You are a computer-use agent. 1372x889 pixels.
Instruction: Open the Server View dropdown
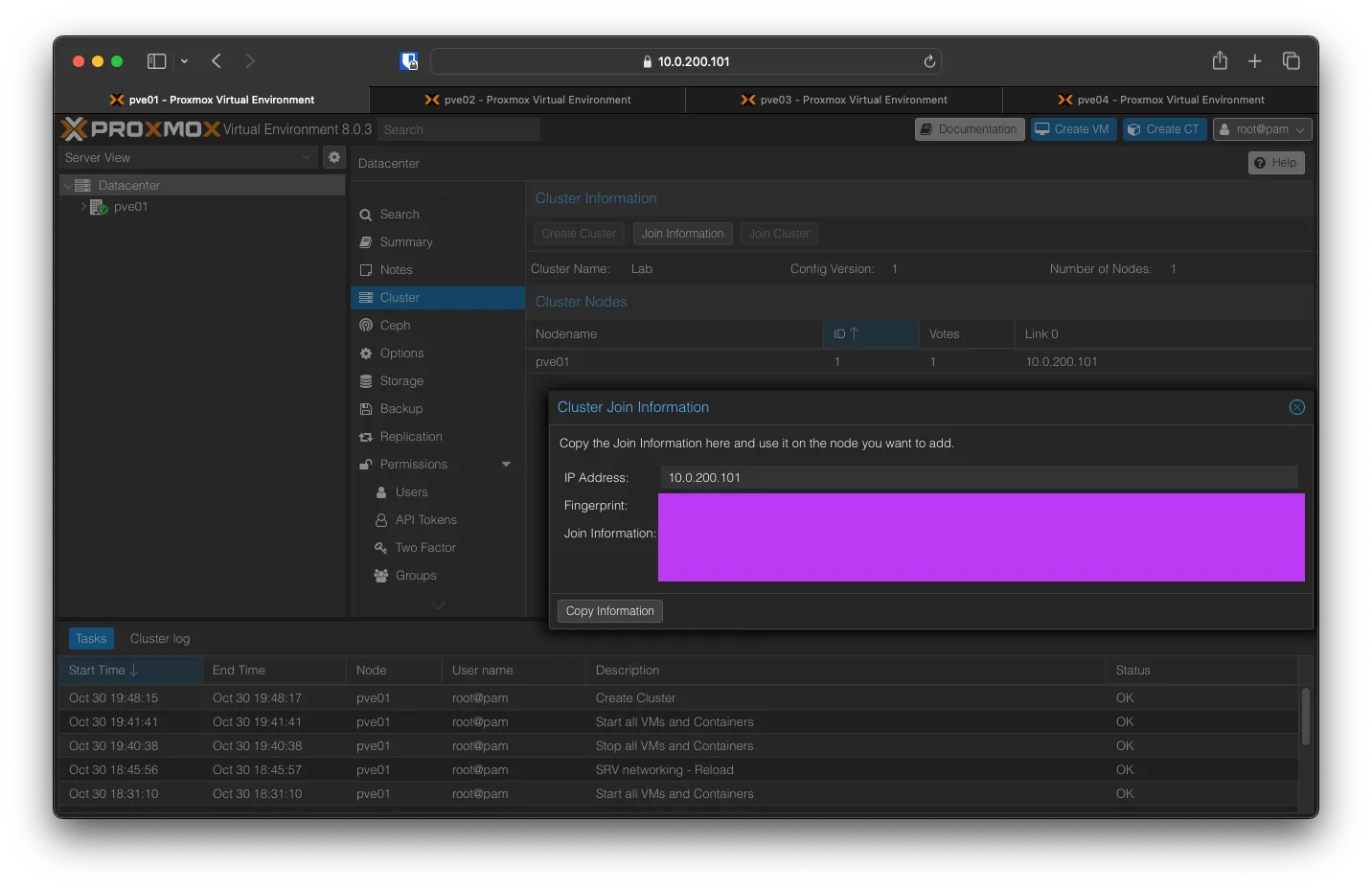pos(188,157)
